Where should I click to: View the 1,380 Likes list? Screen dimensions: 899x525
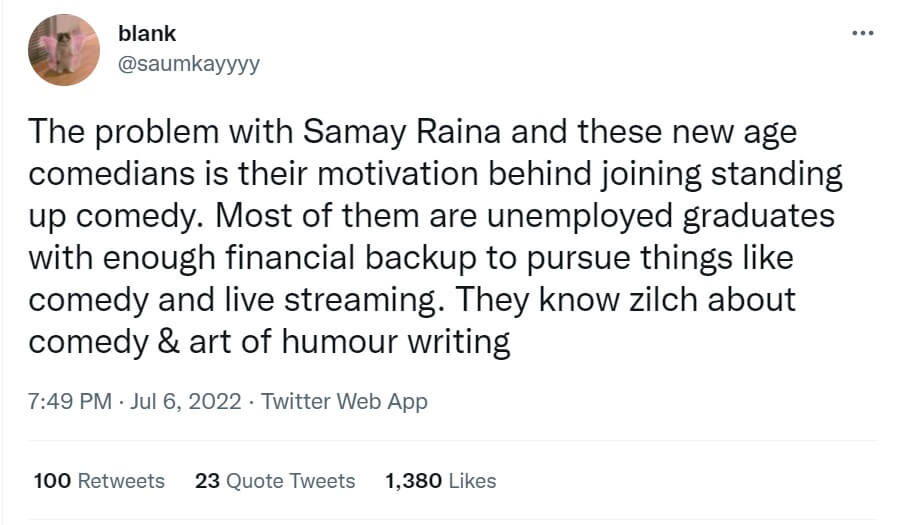[440, 481]
